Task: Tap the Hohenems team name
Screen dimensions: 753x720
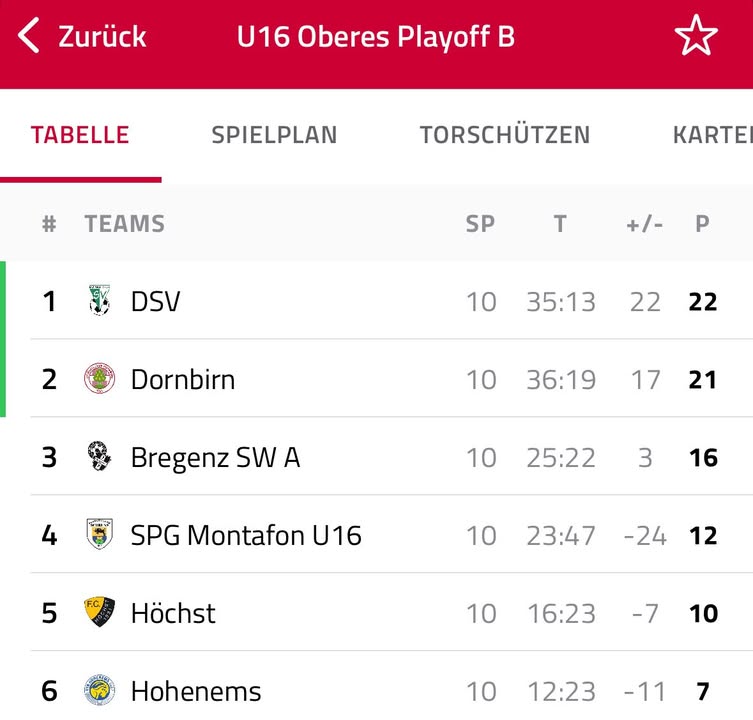Action: point(196,691)
